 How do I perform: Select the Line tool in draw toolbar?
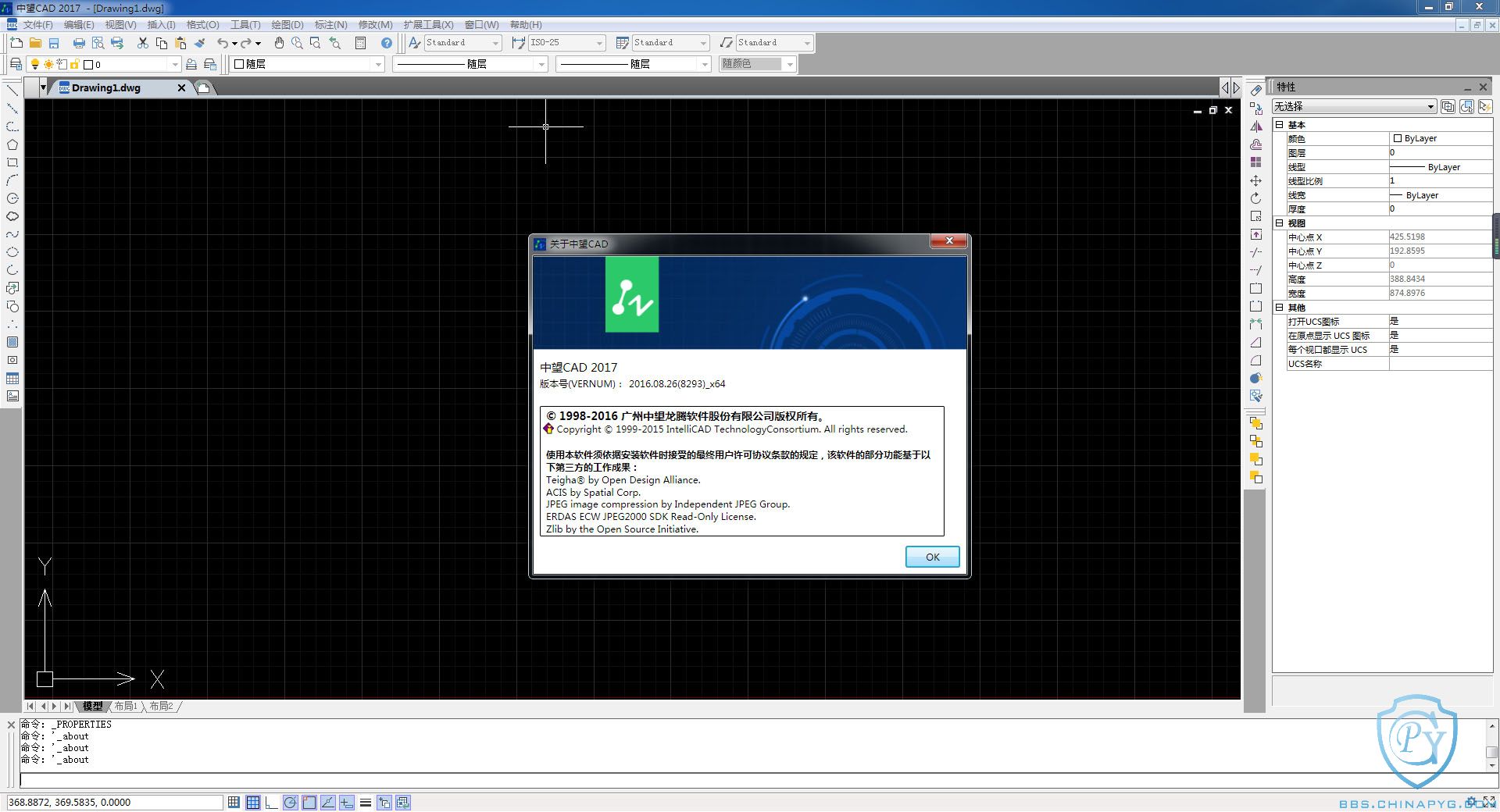tap(12, 91)
